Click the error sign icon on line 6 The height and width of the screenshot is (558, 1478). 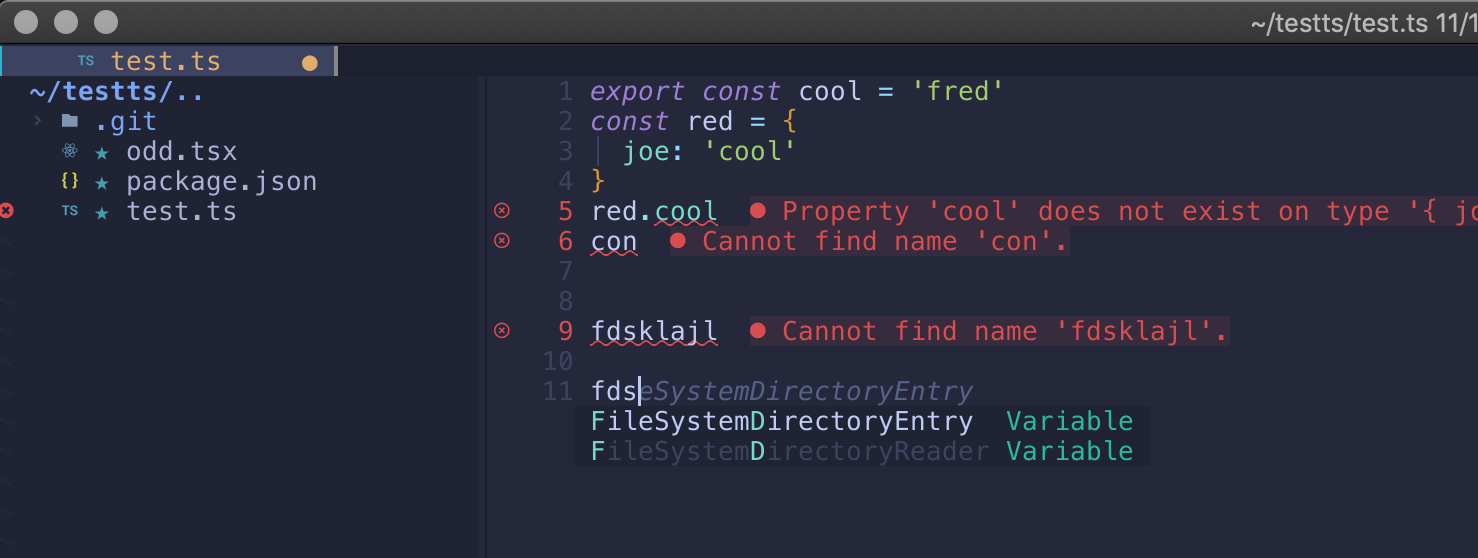tap(502, 240)
